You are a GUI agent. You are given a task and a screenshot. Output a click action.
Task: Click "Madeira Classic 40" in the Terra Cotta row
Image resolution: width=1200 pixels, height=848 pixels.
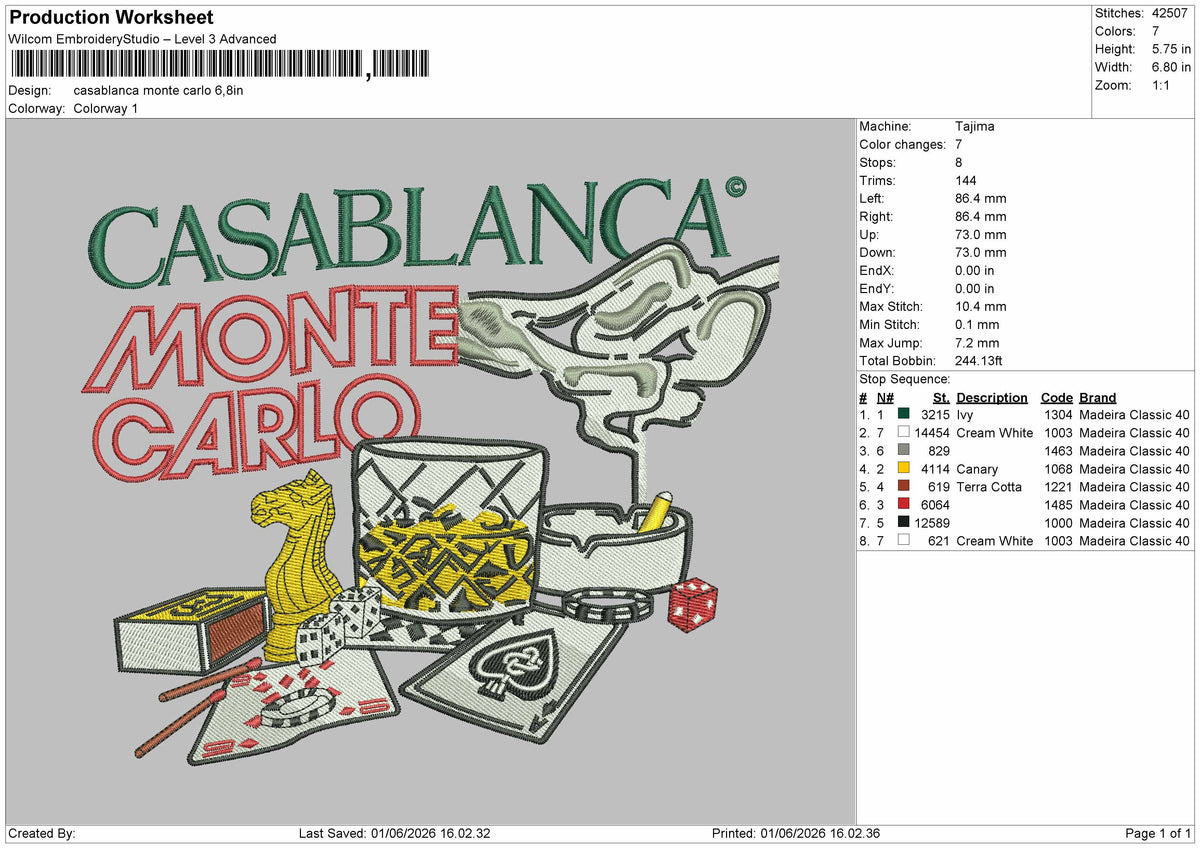pos(1134,486)
